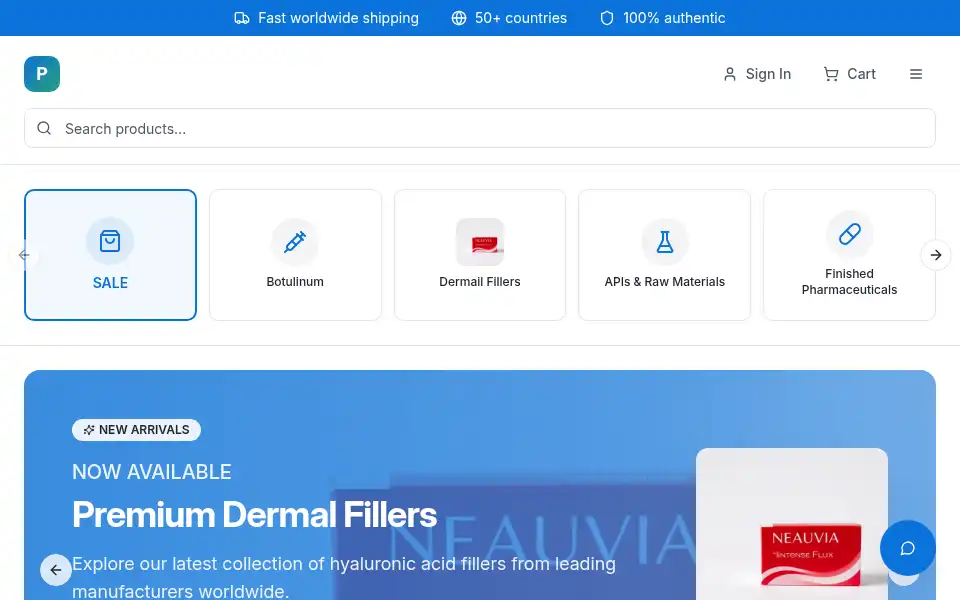Select the SALE category card
This screenshot has width=960, height=600.
(x=110, y=255)
